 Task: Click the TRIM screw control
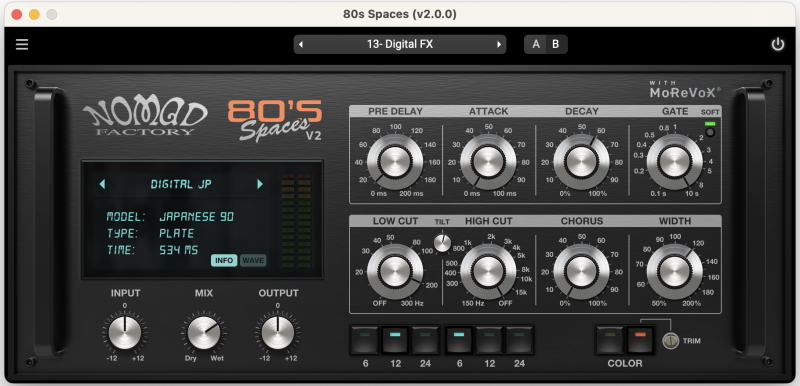tap(670, 341)
